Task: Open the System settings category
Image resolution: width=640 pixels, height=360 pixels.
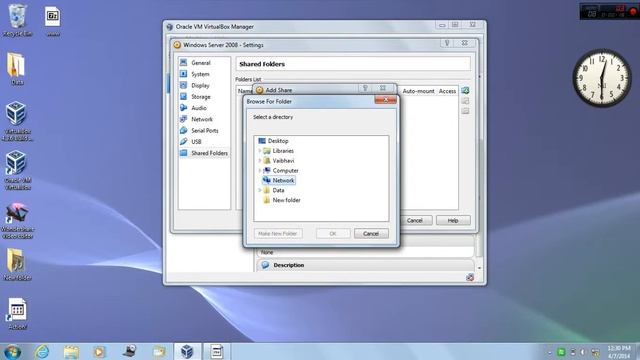Action: (x=200, y=74)
